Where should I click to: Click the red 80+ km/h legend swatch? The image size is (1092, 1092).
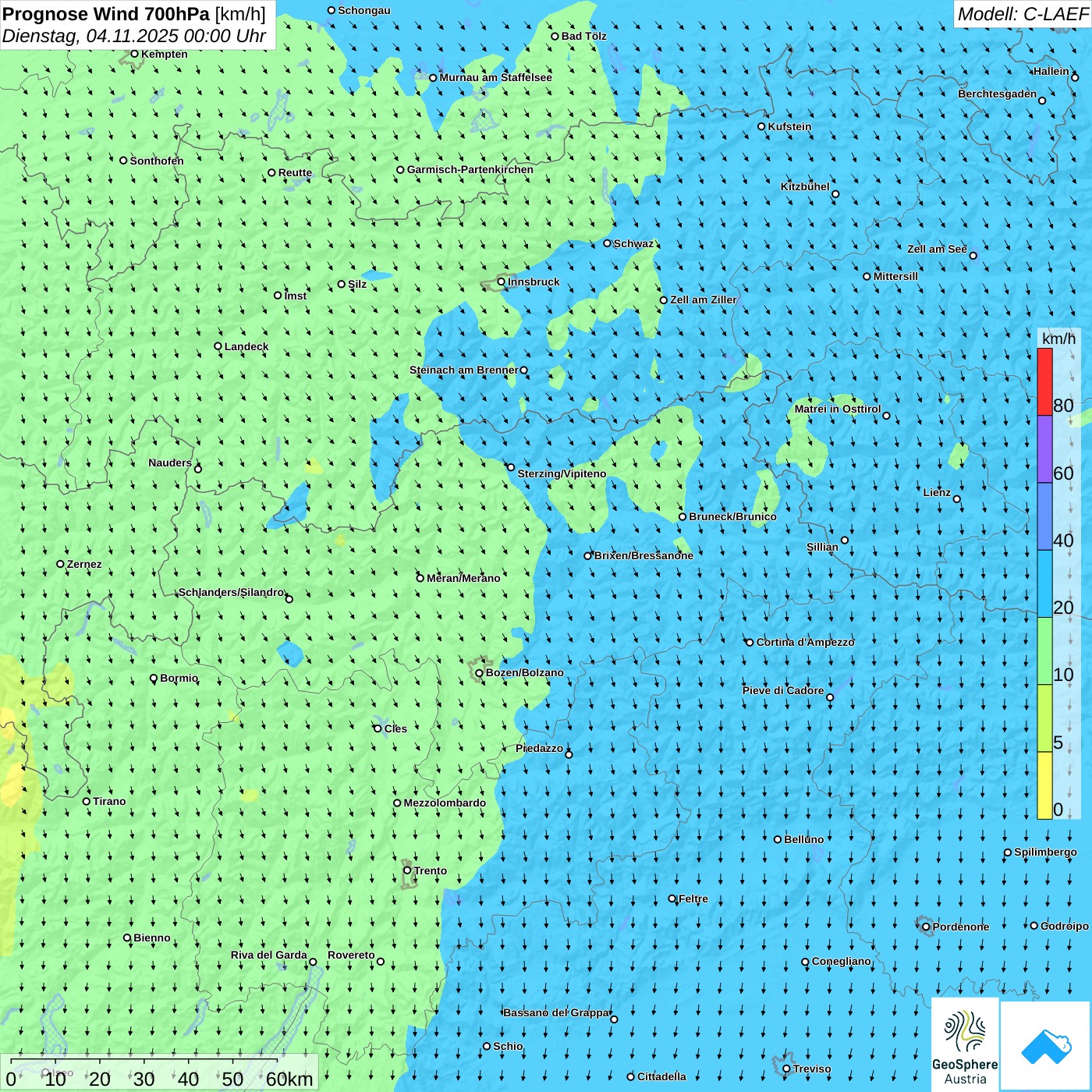coord(1044,381)
